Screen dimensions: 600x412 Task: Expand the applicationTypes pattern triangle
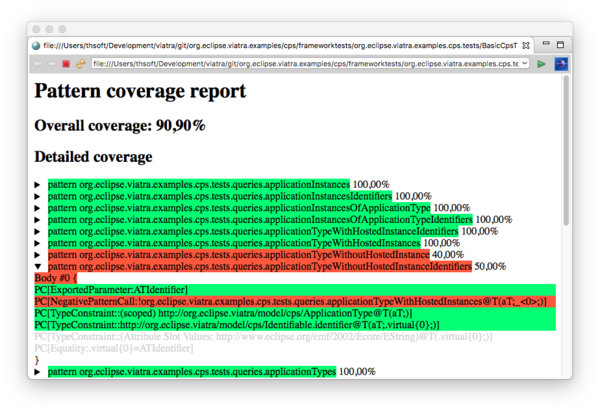coord(37,372)
